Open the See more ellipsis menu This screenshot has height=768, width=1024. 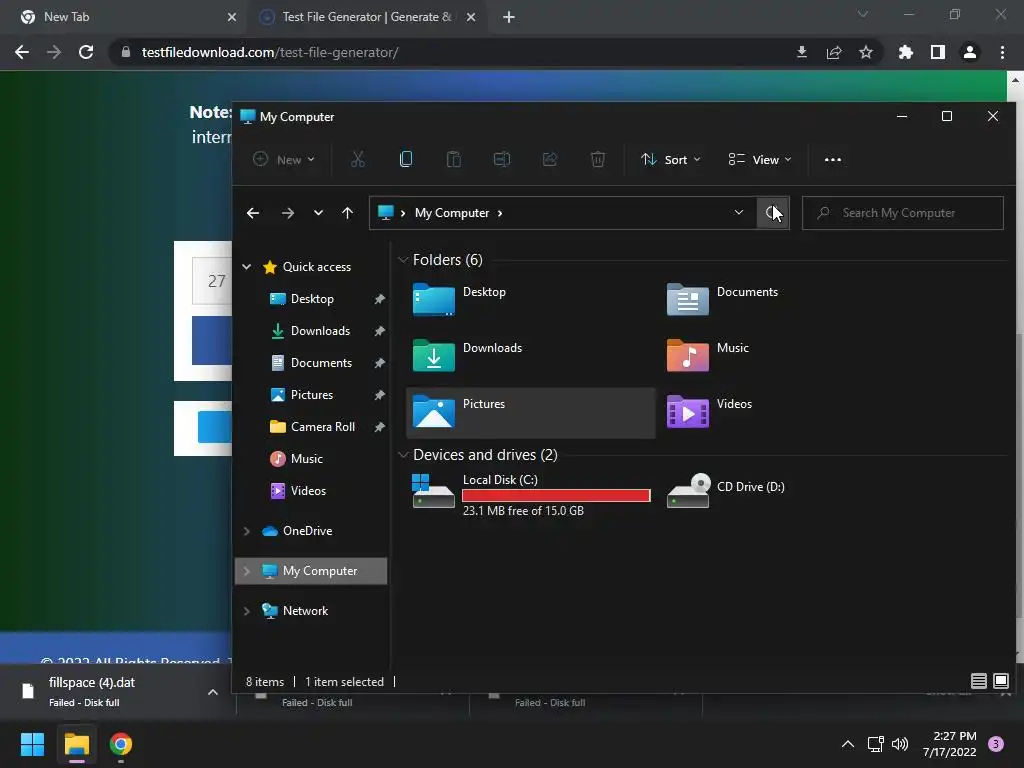coord(833,159)
